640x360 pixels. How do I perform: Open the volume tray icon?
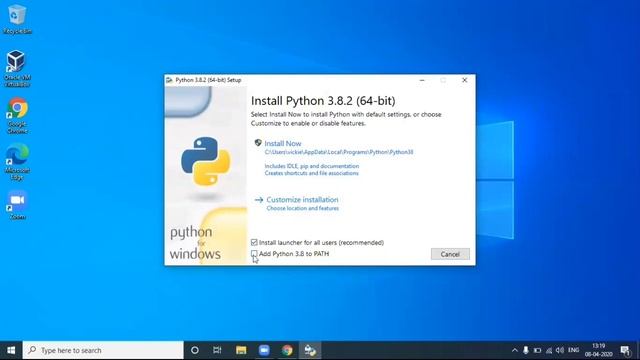pos(560,350)
